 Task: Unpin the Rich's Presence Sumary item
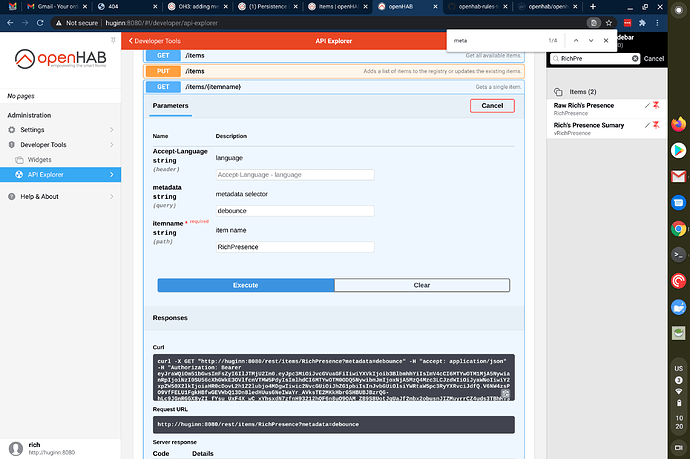656,125
